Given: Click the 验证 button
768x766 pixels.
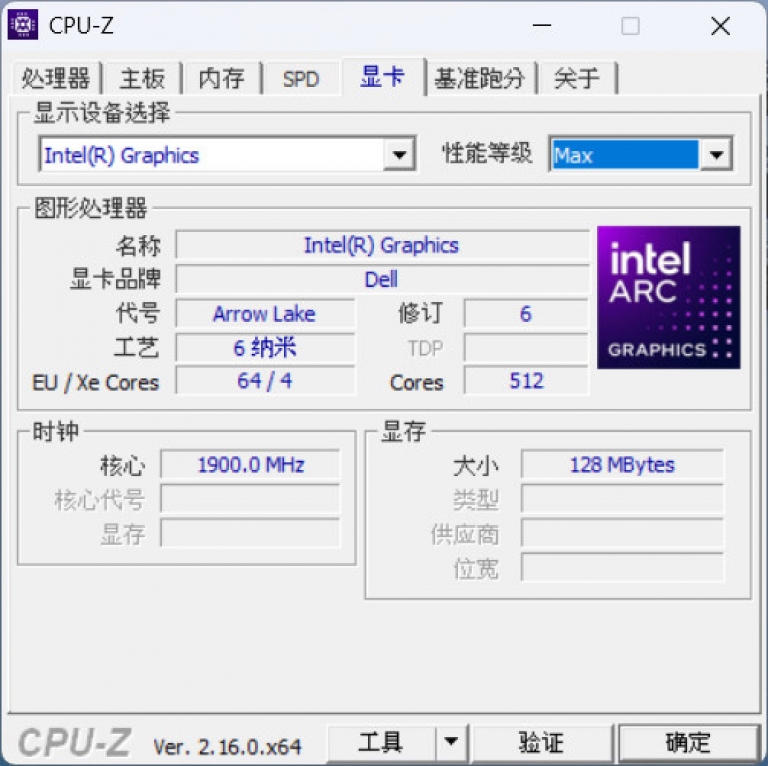Looking at the screenshot, I should point(542,742).
